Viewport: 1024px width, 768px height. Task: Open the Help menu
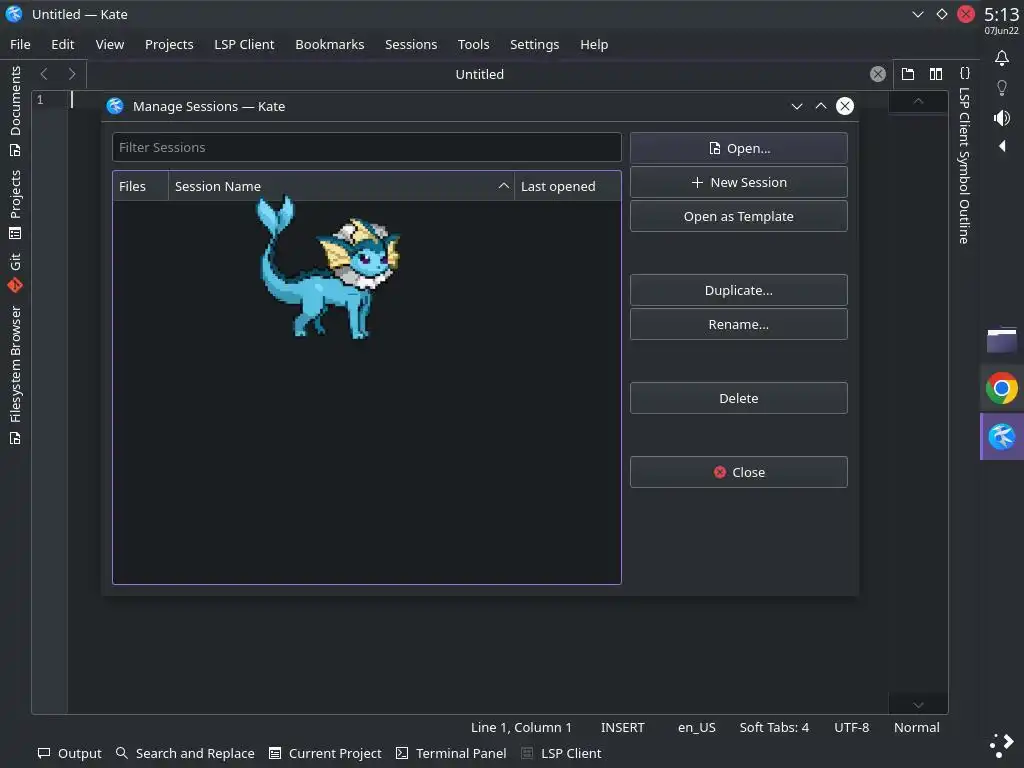(594, 44)
